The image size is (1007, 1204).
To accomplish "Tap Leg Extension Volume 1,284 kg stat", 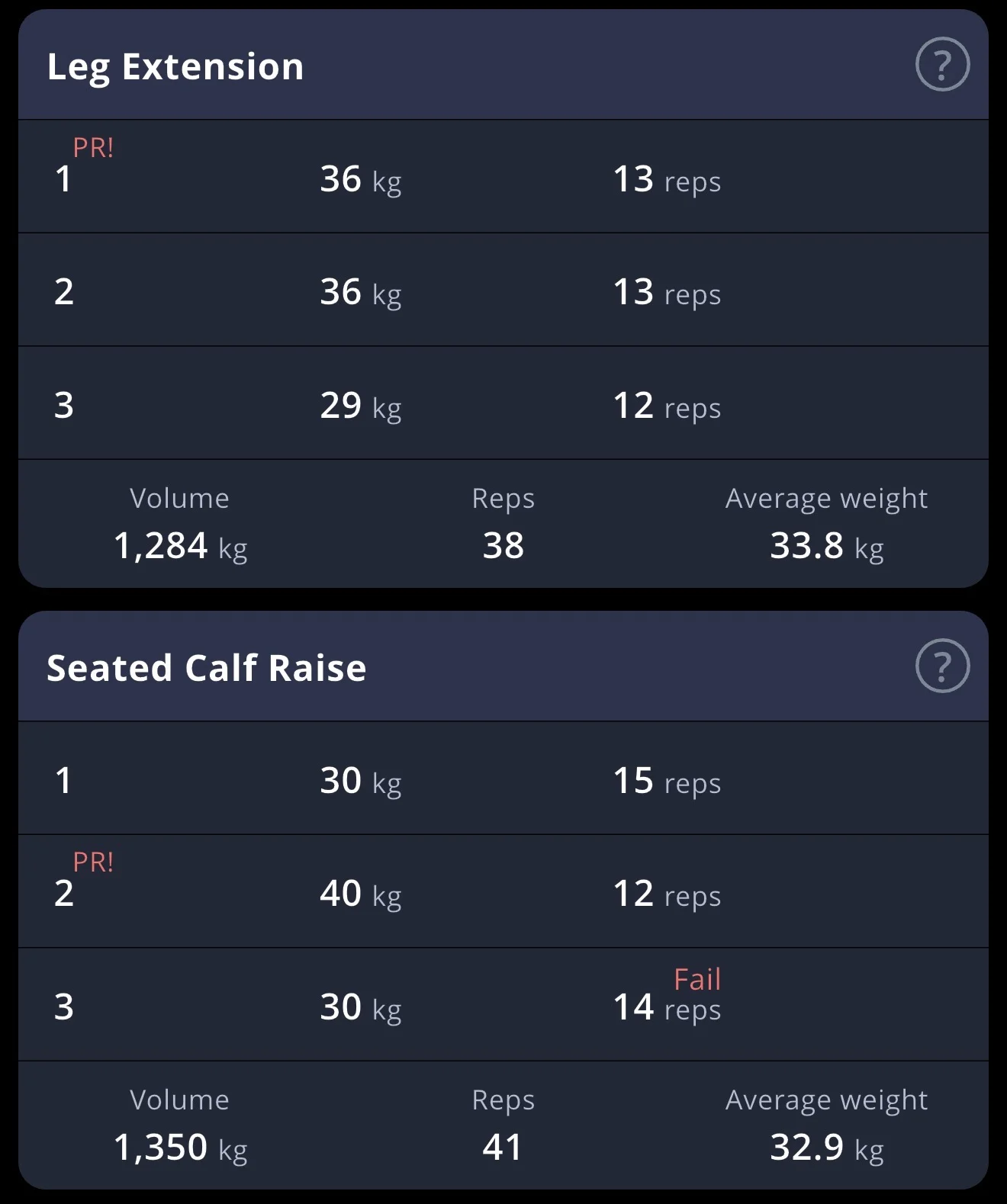I will pos(180,523).
